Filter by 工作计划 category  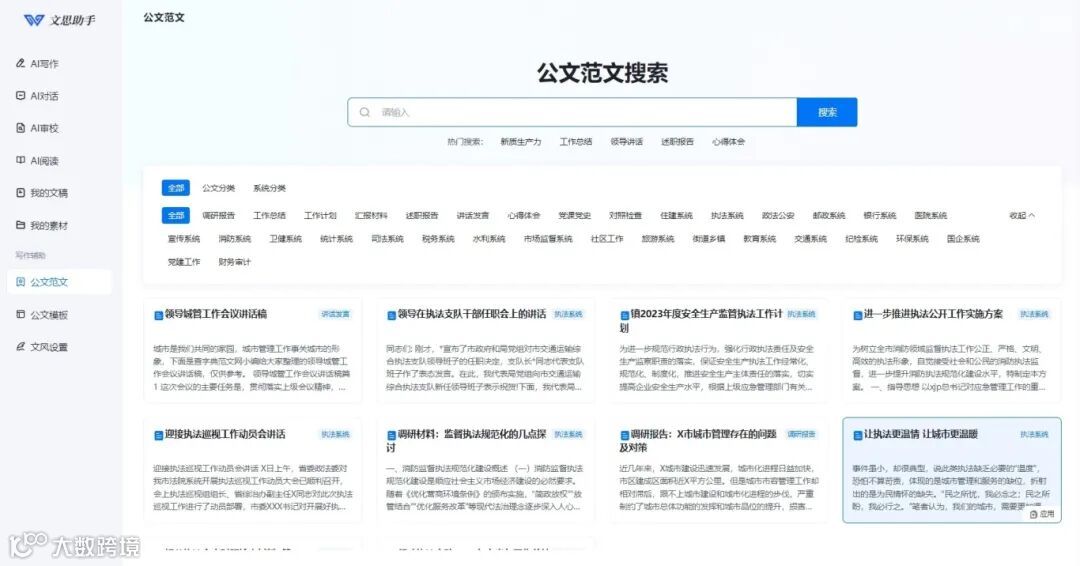pyautogui.click(x=320, y=216)
